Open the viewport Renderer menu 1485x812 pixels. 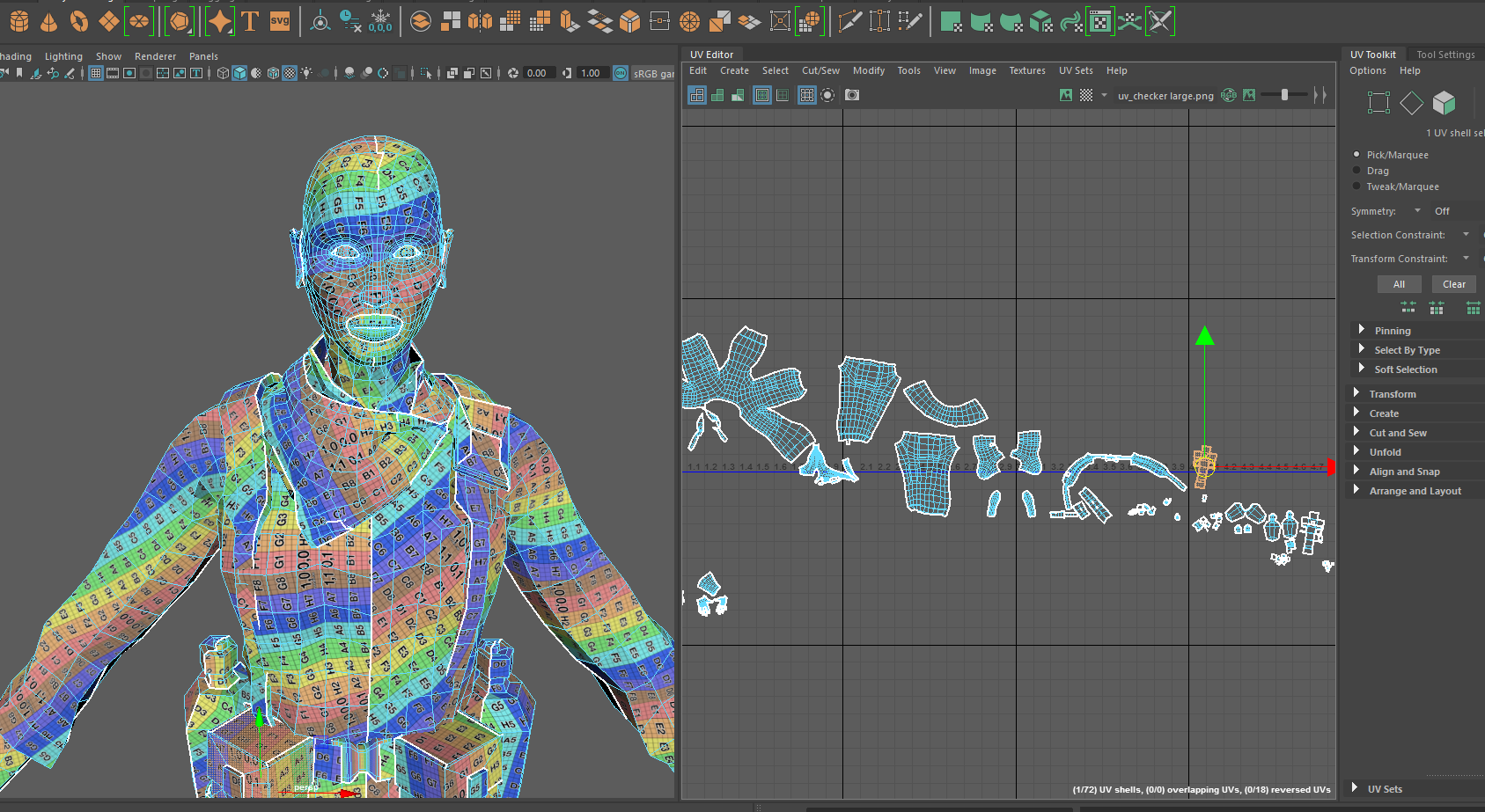[155, 56]
